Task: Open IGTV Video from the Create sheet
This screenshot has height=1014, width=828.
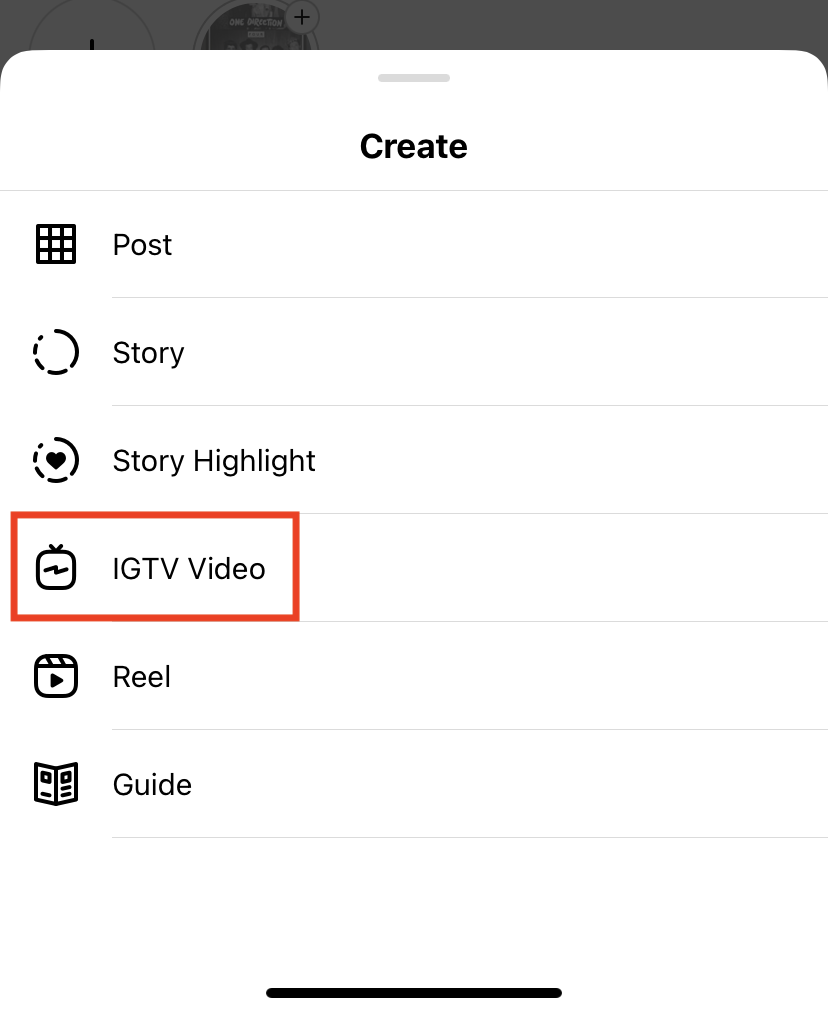Action: point(188,568)
